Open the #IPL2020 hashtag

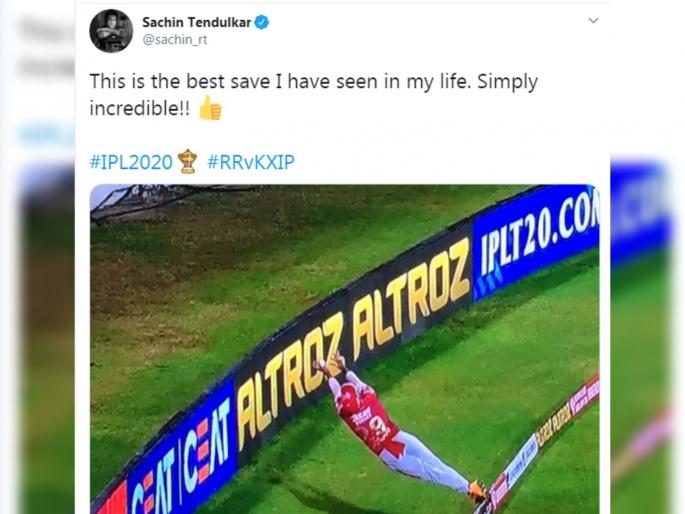[x=131, y=162]
